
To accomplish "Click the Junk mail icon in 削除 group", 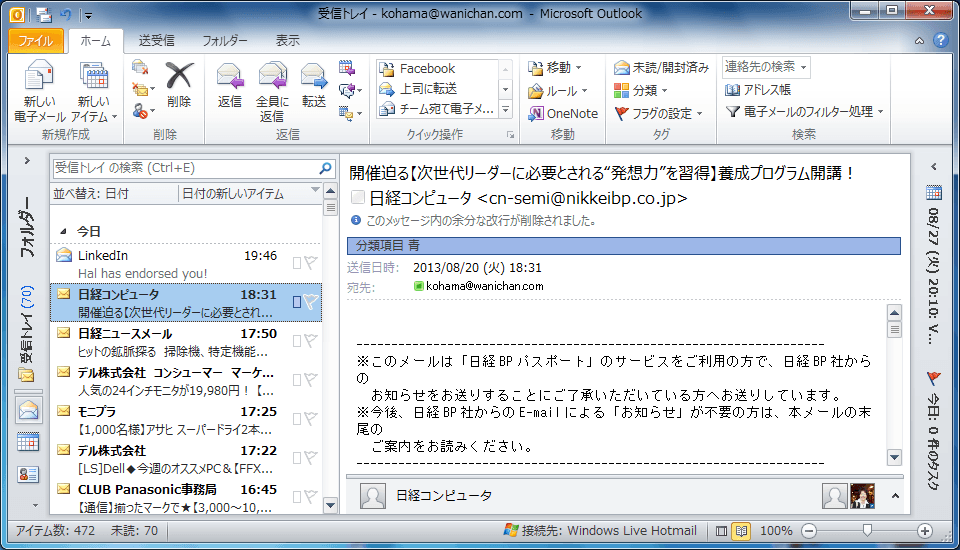I will point(143,112).
